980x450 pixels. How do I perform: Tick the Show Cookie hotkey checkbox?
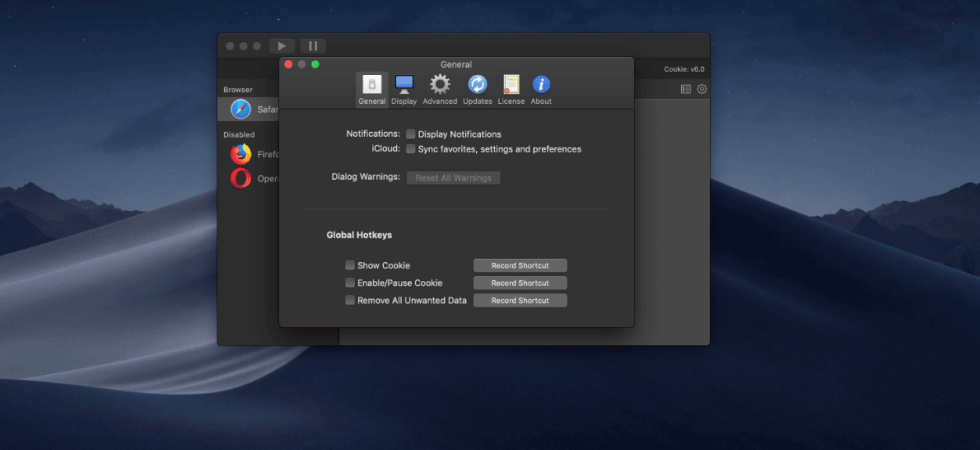point(350,265)
